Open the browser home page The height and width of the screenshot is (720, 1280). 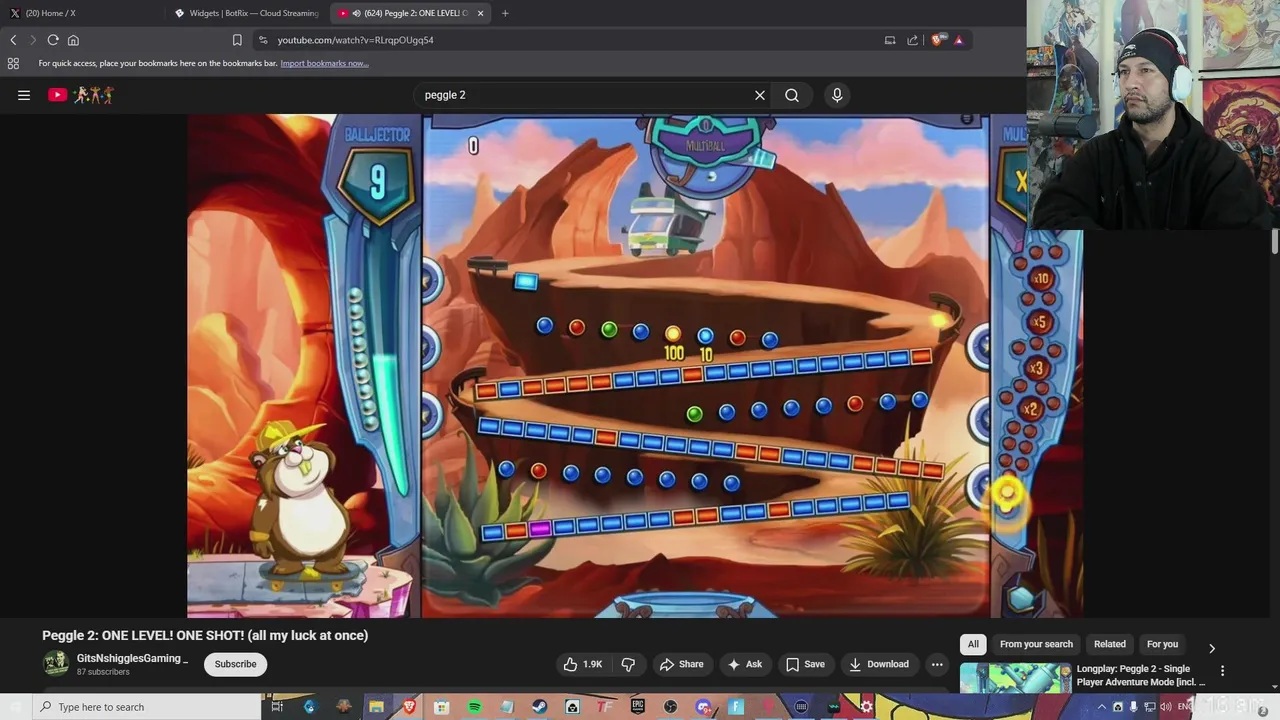pyautogui.click(x=73, y=40)
